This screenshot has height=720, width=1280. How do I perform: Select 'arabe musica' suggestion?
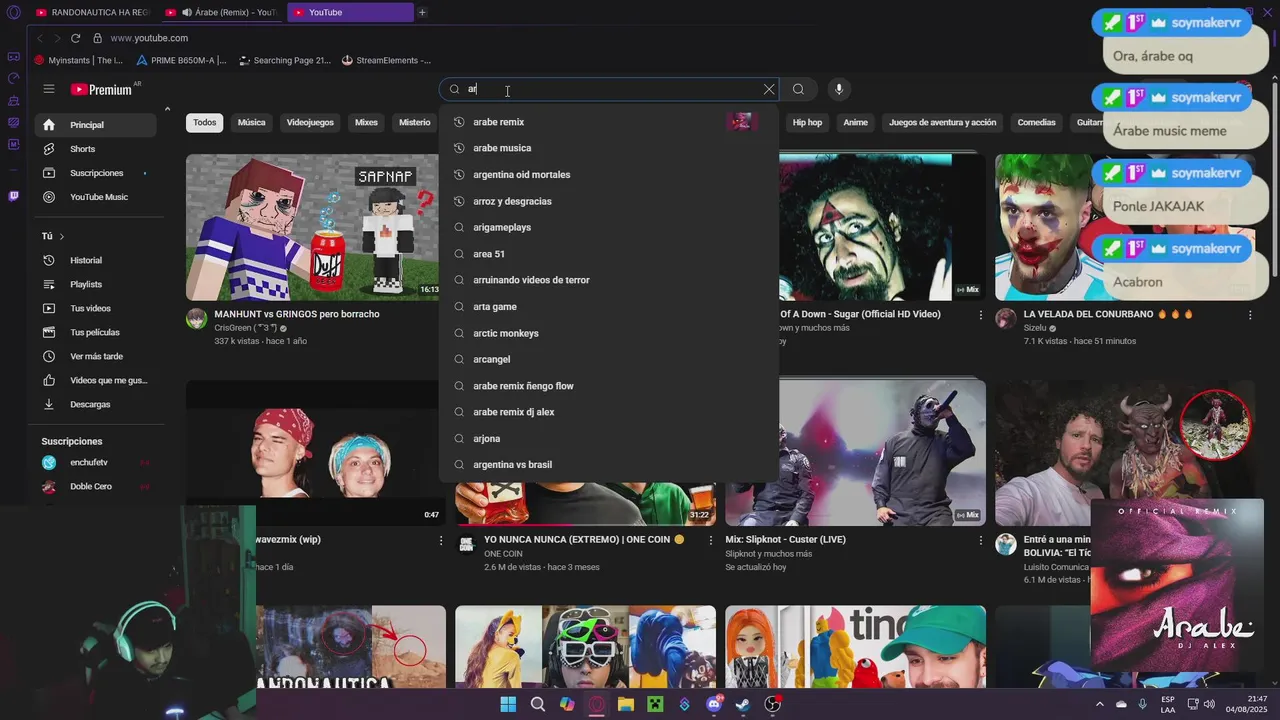coord(608,148)
